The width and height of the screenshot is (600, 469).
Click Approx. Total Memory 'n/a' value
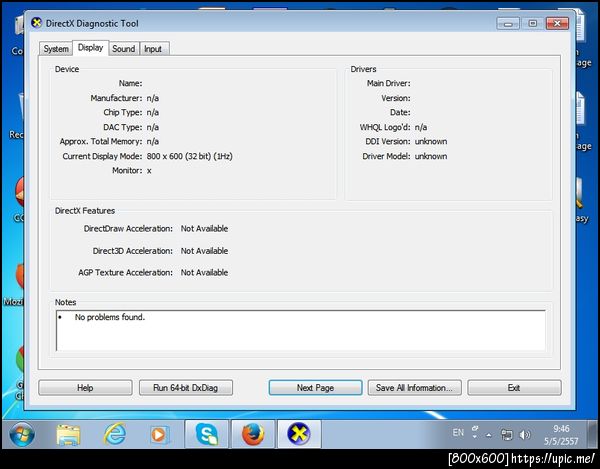tap(153, 142)
